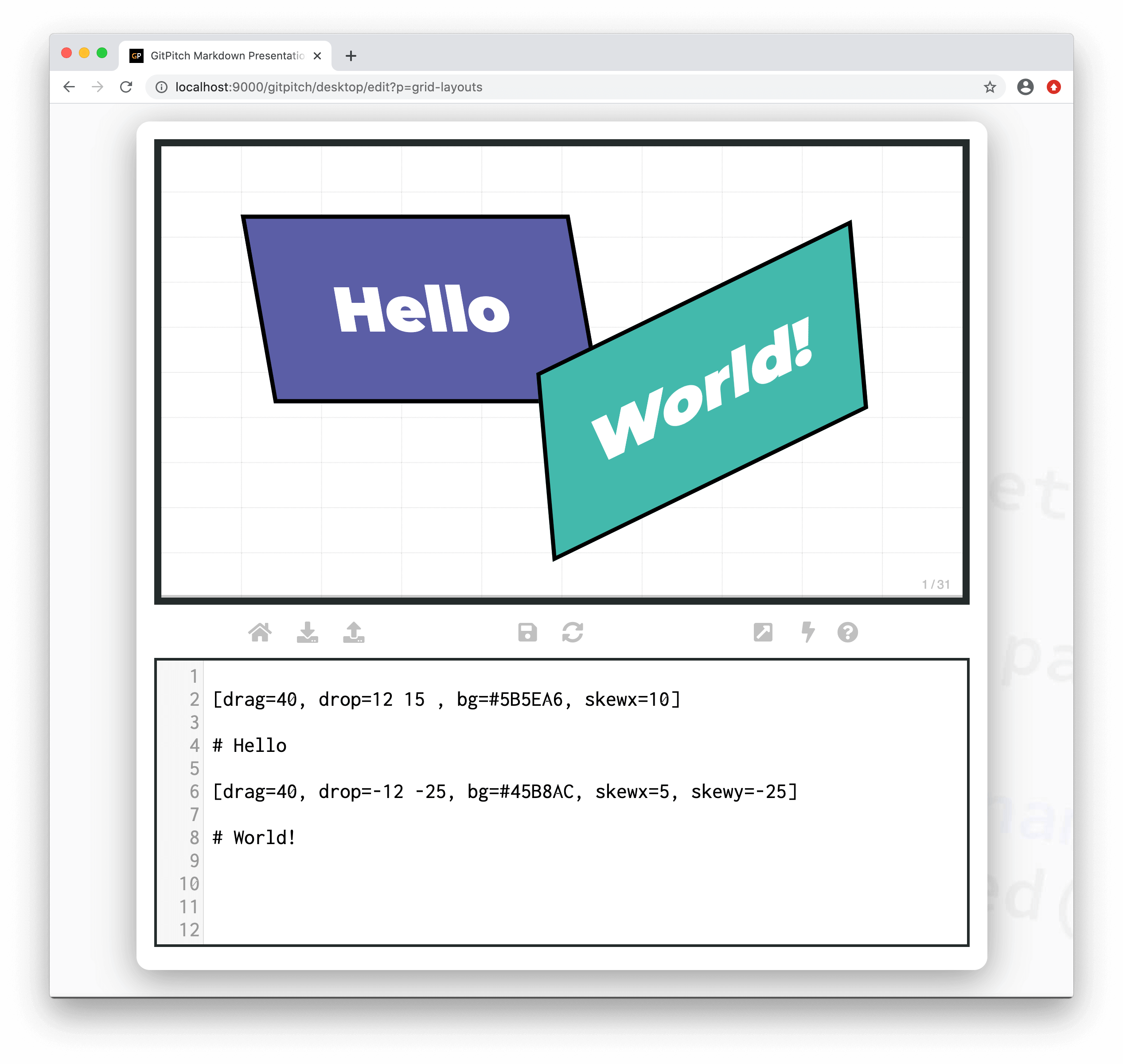Click line number 10 in gutter
Image resolution: width=1123 pixels, height=1064 pixels.
click(x=189, y=883)
